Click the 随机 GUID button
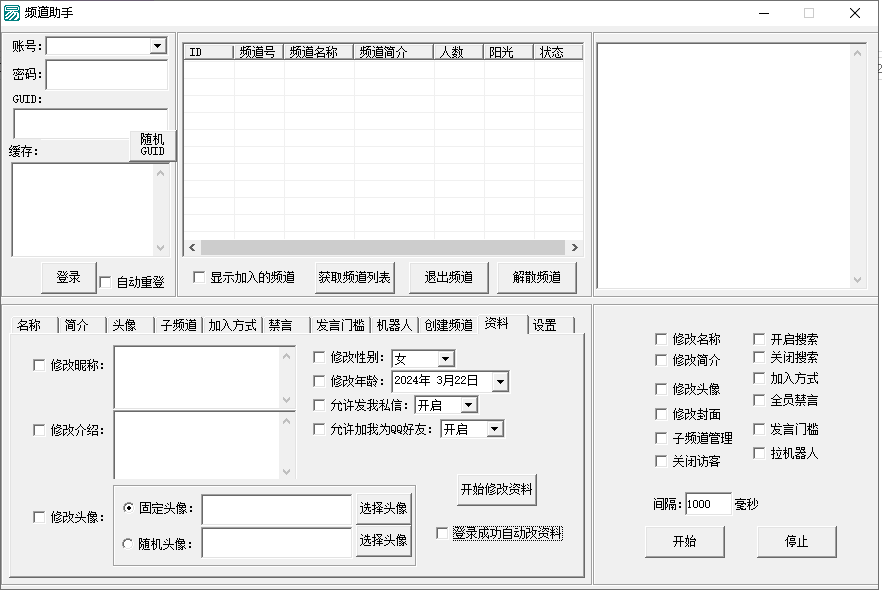Screen dimensions: 882x590 (152, 145)
